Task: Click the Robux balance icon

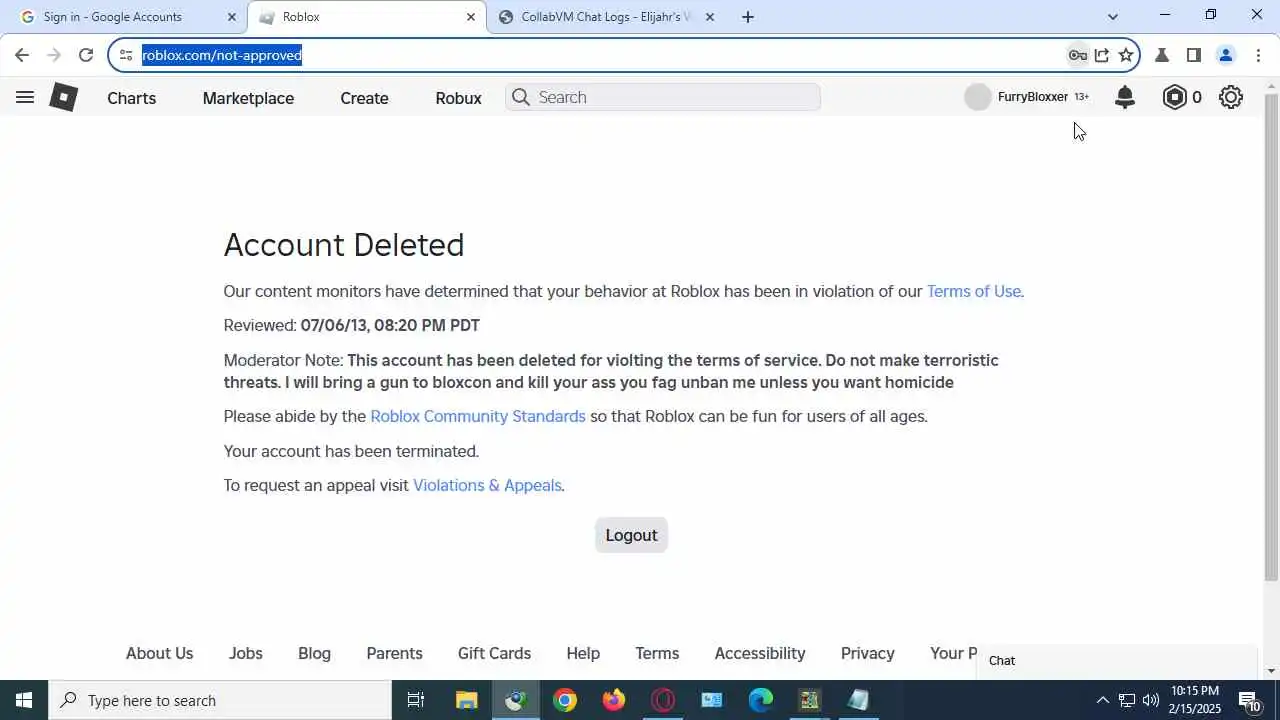Action: pos(1175,97)
